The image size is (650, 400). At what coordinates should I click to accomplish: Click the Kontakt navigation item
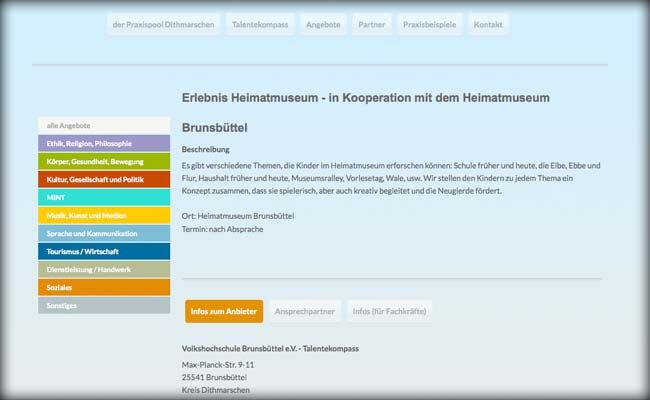pyautogui.click(x=488, y=24)
